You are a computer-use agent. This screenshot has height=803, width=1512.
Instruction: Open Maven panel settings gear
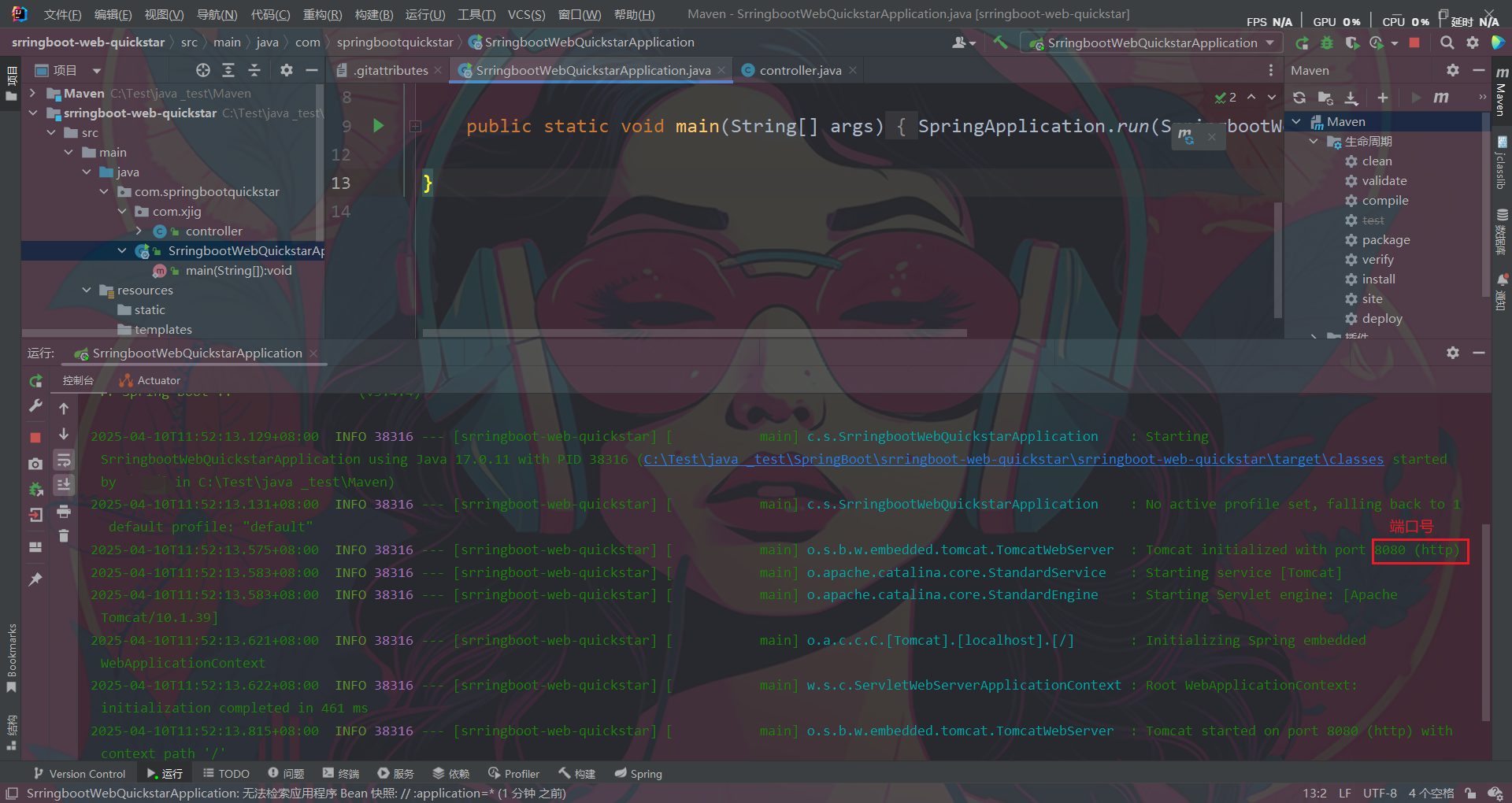[x=1453, y=70]
